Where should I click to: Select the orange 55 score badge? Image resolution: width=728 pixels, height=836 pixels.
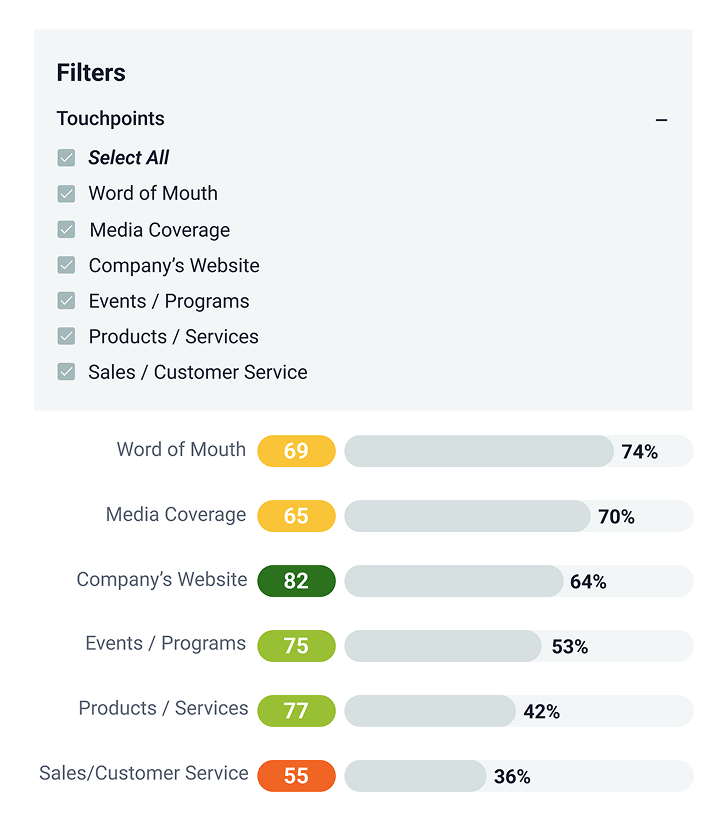click(296, 776)
